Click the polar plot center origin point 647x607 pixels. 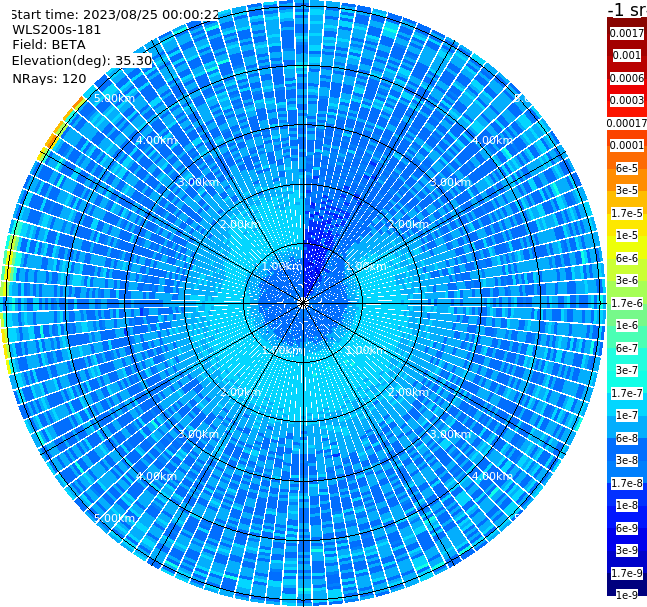click(x=303, y=303)
